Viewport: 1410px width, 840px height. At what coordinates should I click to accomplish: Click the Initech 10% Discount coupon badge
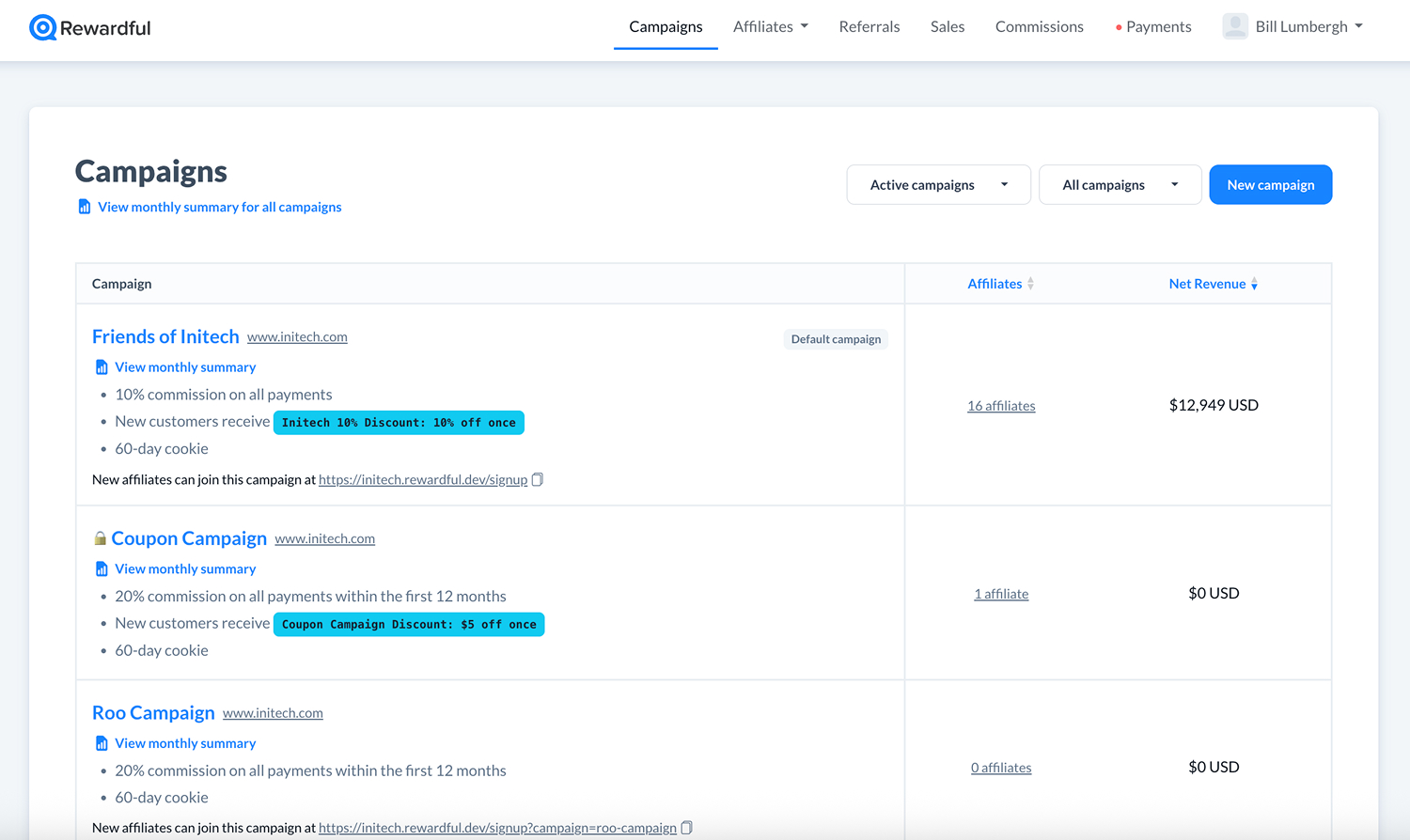(399, 423)
